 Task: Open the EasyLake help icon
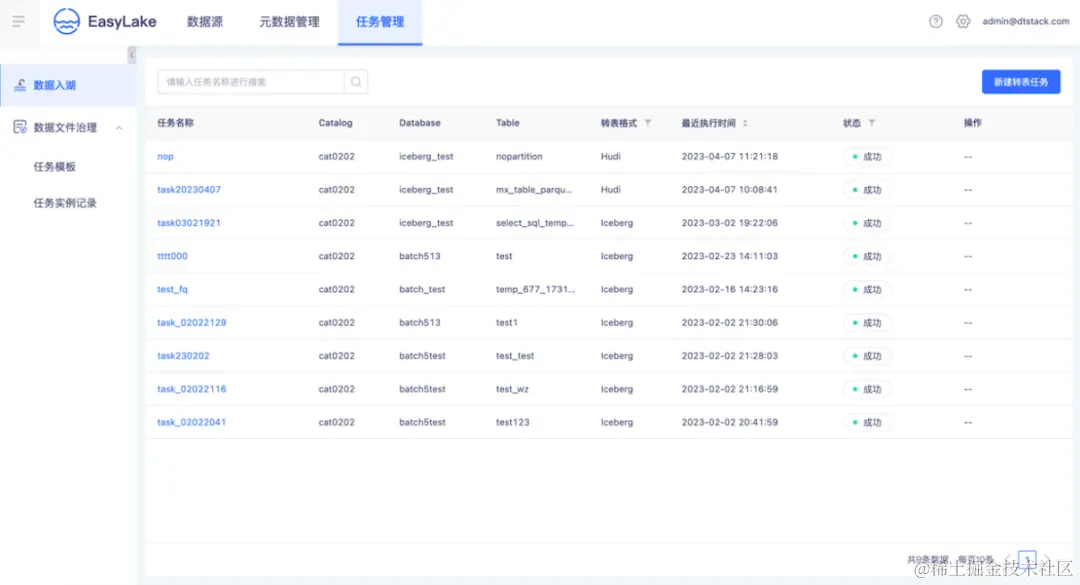point(935,20)
